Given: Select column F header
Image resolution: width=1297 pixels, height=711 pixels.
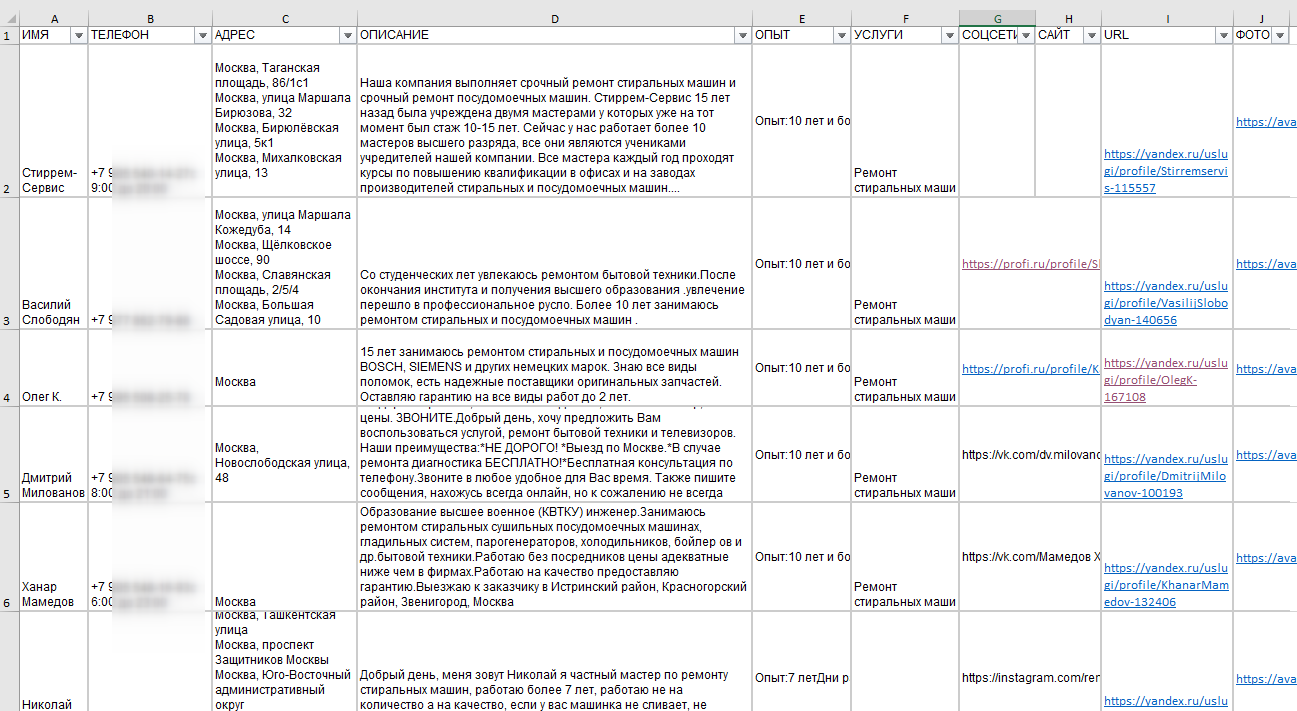Looking at the screenshot, I should click(x=905, y=18).
